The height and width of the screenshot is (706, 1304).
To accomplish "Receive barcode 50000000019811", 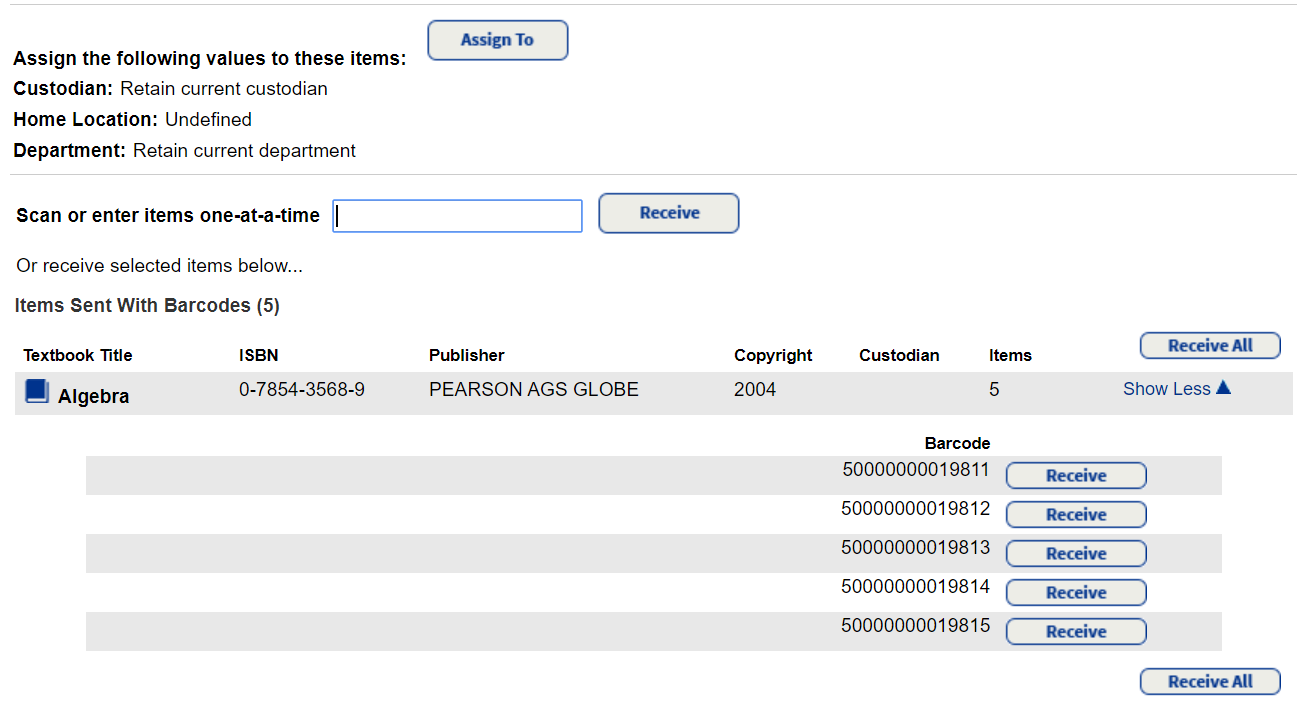I will pos(1075,475).
